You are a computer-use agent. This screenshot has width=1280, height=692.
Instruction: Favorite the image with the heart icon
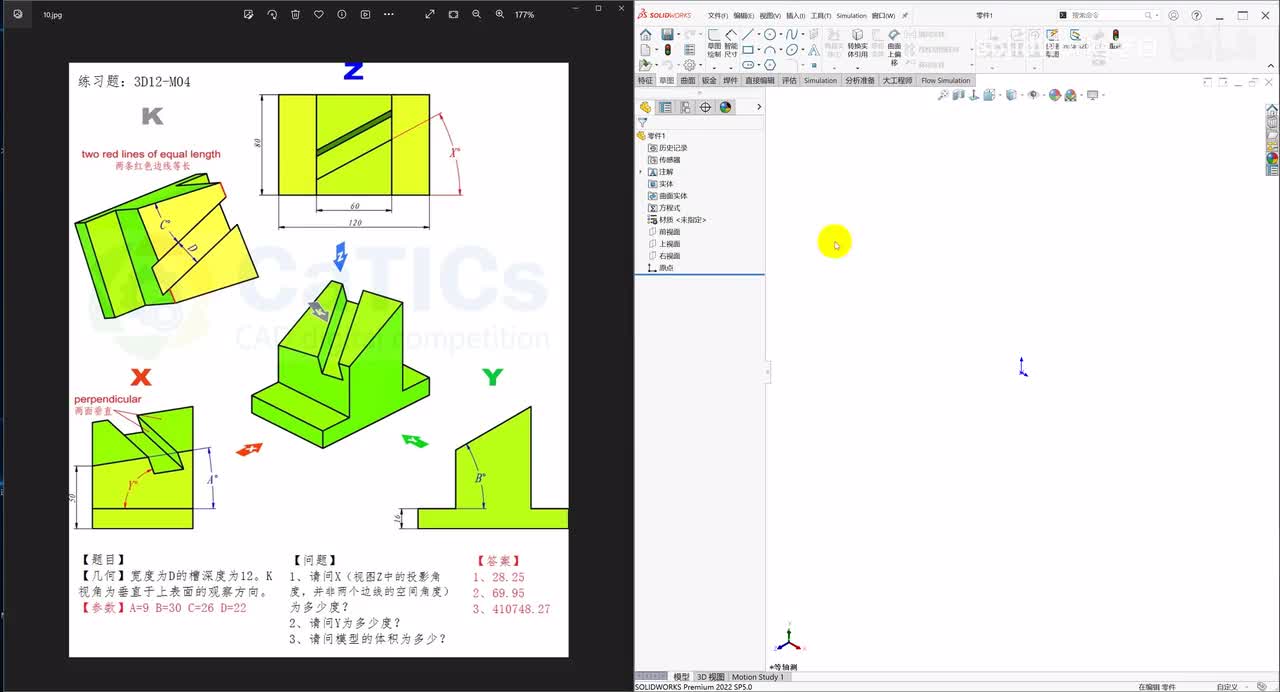tap(318, 14)
